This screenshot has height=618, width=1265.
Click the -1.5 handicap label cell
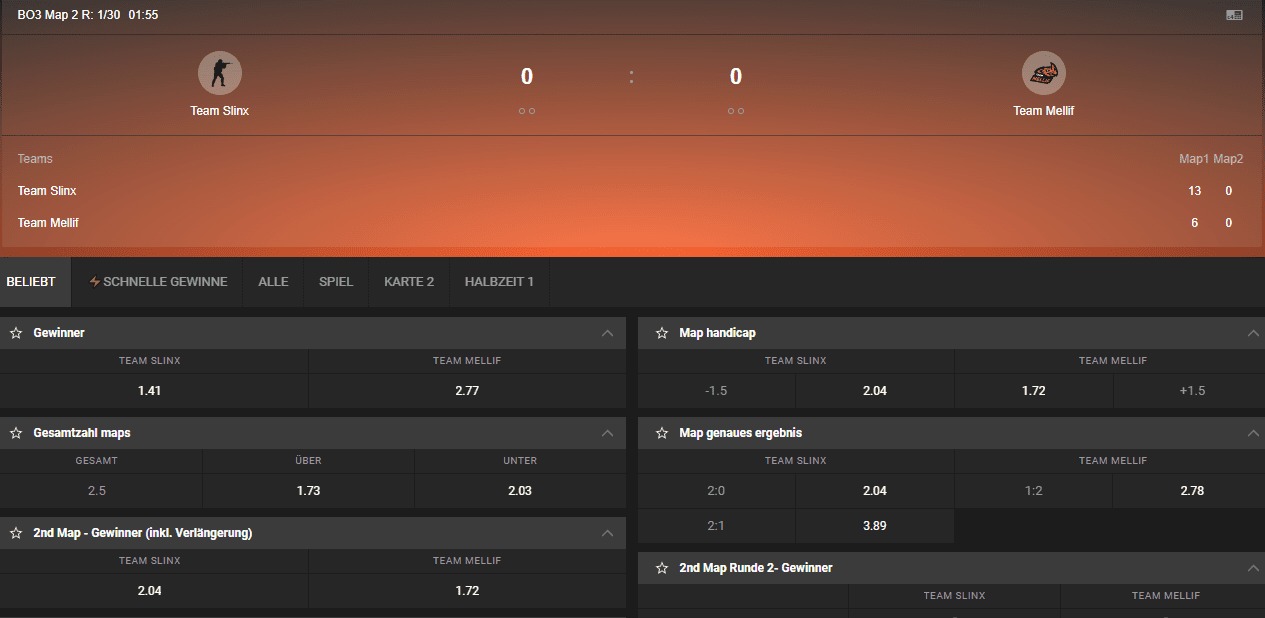pyautogui.click(x=716, y=391)
